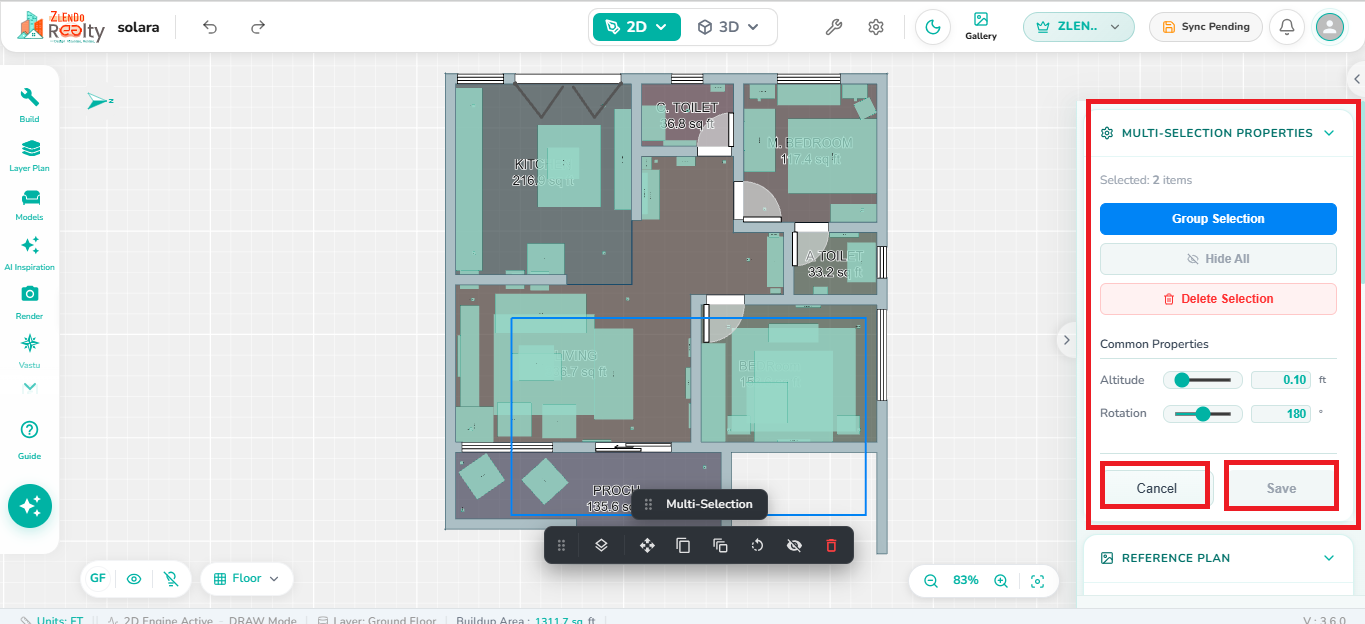Viewport: 1365px width, 624px height.
Task: Adjust the Altitude slider
Action: click(x=1202, y=380)
